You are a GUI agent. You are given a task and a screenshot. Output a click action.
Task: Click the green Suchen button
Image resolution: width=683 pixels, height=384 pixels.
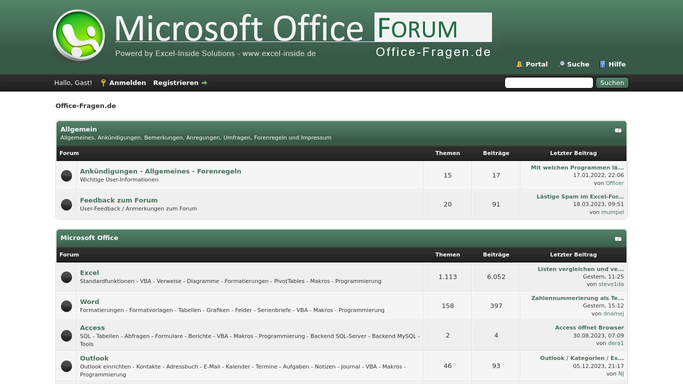[612, 83]
